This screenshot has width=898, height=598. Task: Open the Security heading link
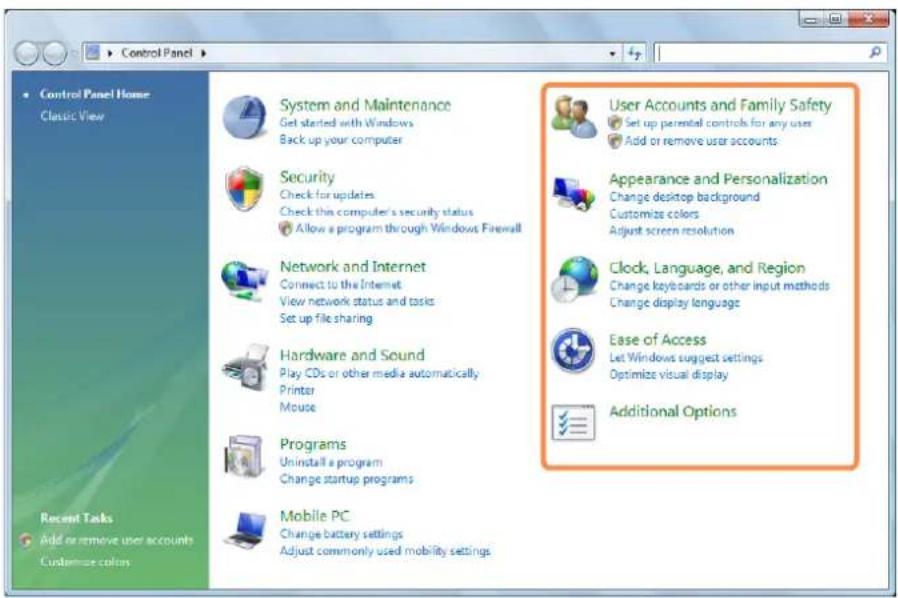[307, 177]
